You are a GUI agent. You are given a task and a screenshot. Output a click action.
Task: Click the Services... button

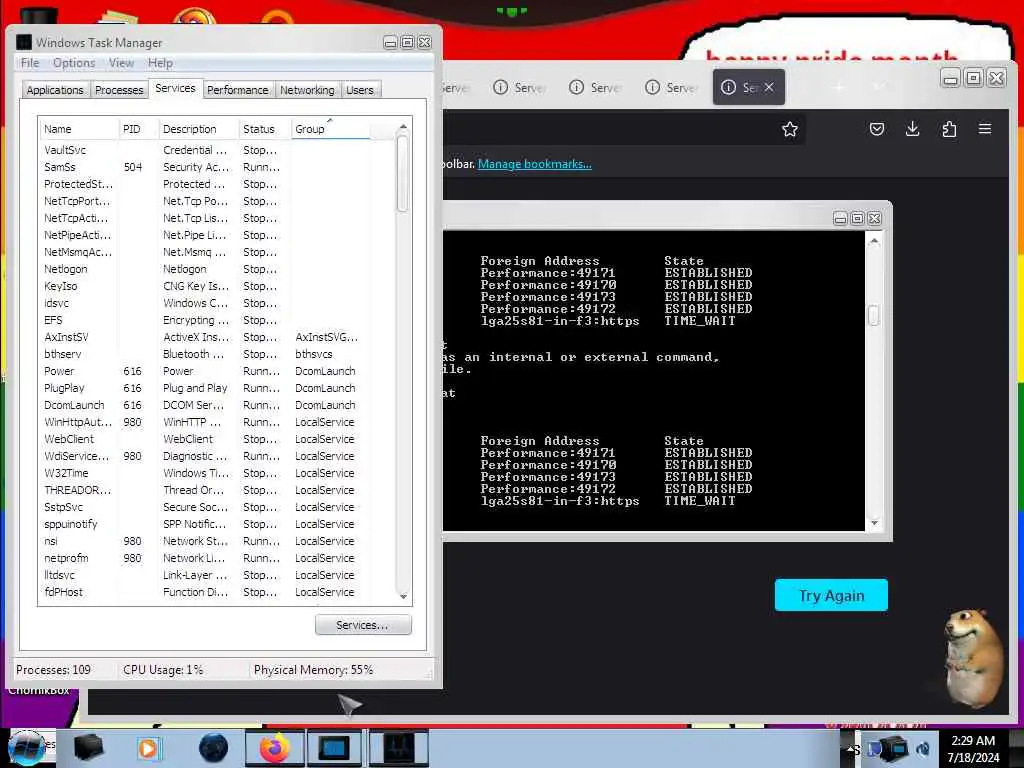tap(363, 625)
